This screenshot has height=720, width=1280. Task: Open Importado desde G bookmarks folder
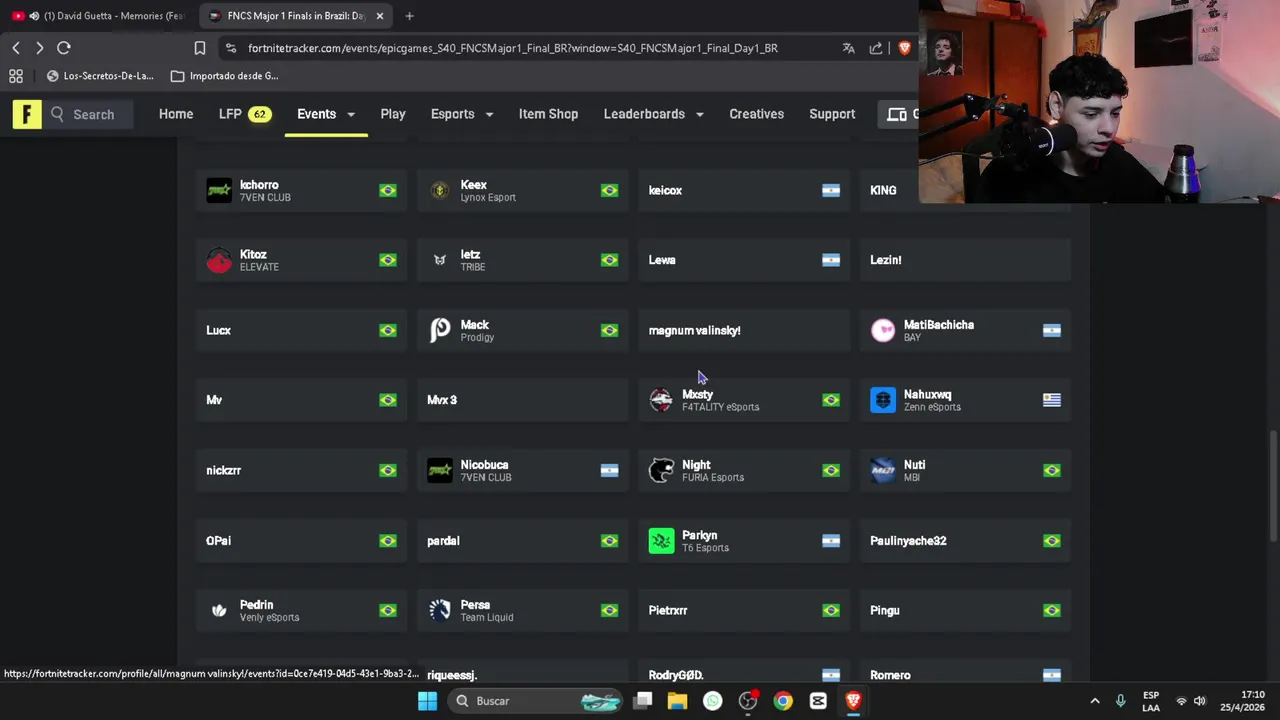225,76
